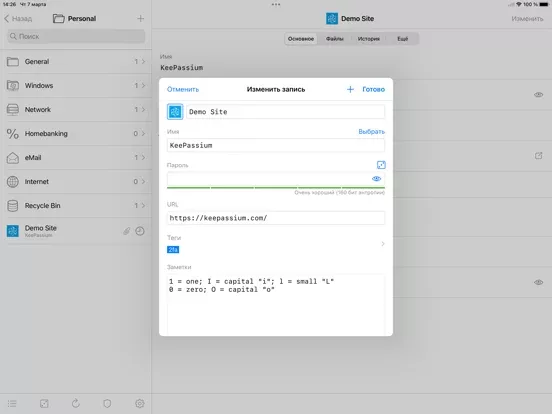The height and width of the screenshot is (414, 552).
Task: Tap Изменить in top right
Action: pos(527,19)
